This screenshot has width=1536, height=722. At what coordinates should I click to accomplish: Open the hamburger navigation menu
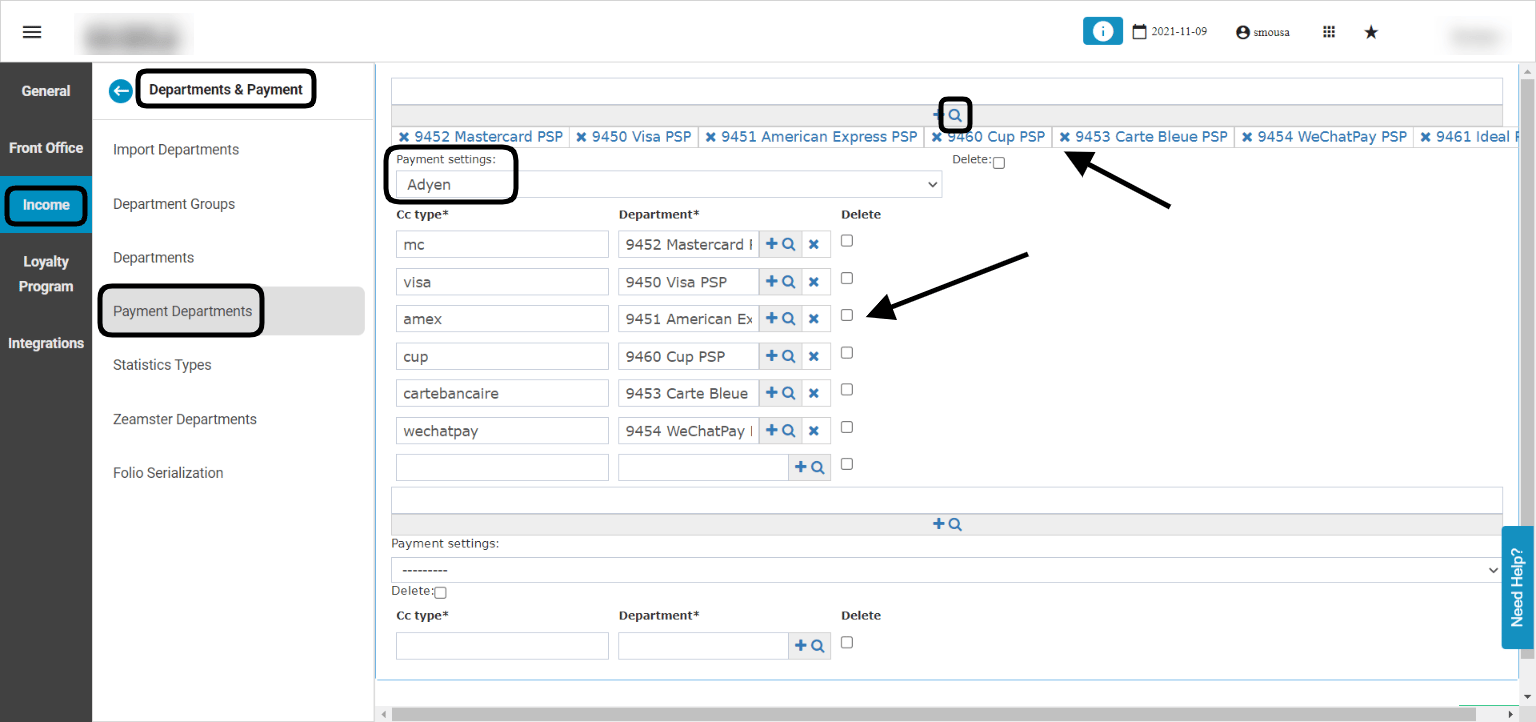[32, 32]
